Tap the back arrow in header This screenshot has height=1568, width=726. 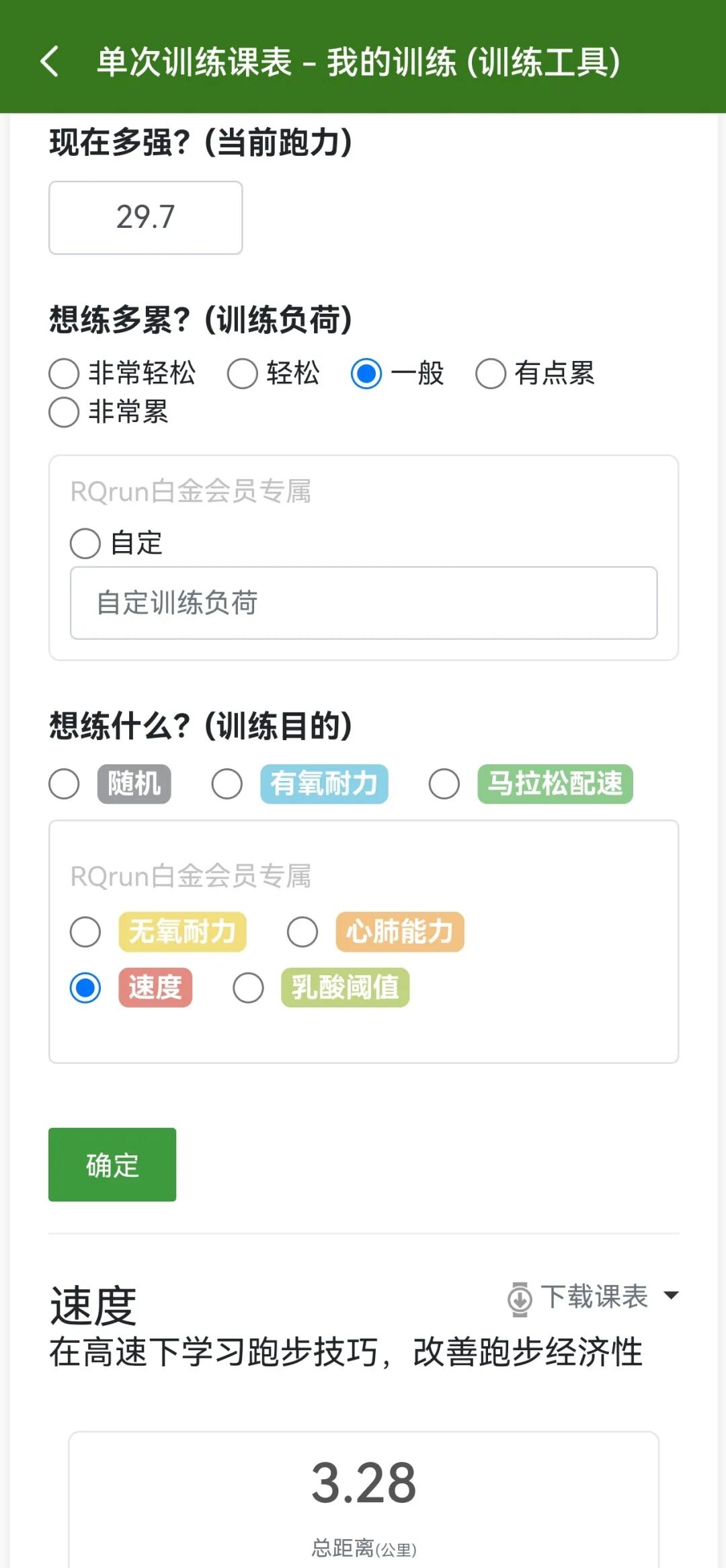pyautogui.click(x=50, y=61)
